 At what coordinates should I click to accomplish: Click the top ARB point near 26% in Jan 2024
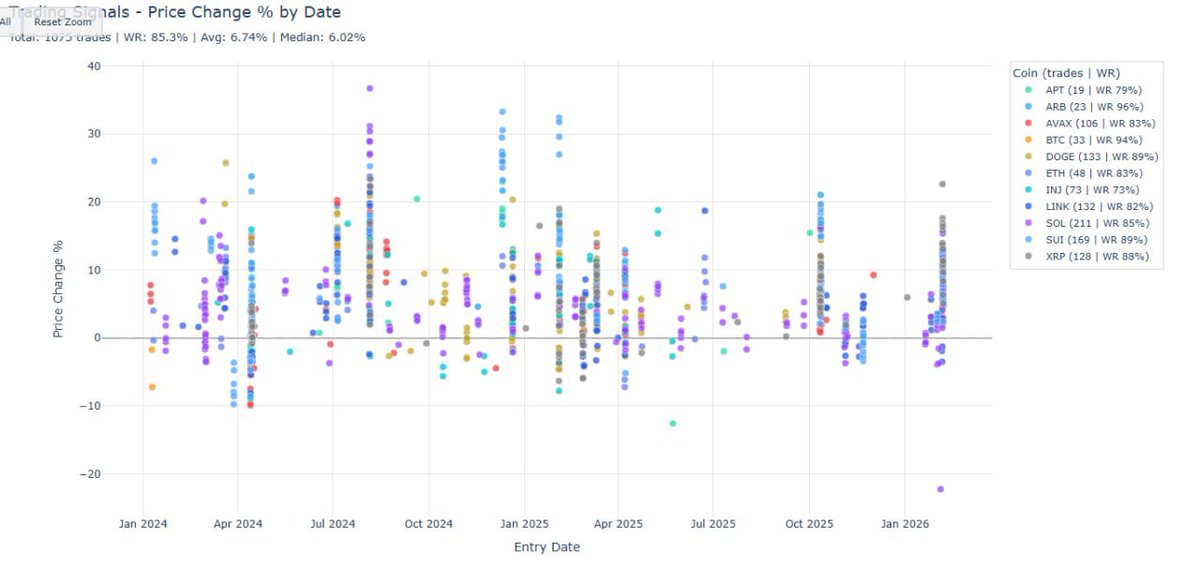pyautogui.click(x=154, y=161)
